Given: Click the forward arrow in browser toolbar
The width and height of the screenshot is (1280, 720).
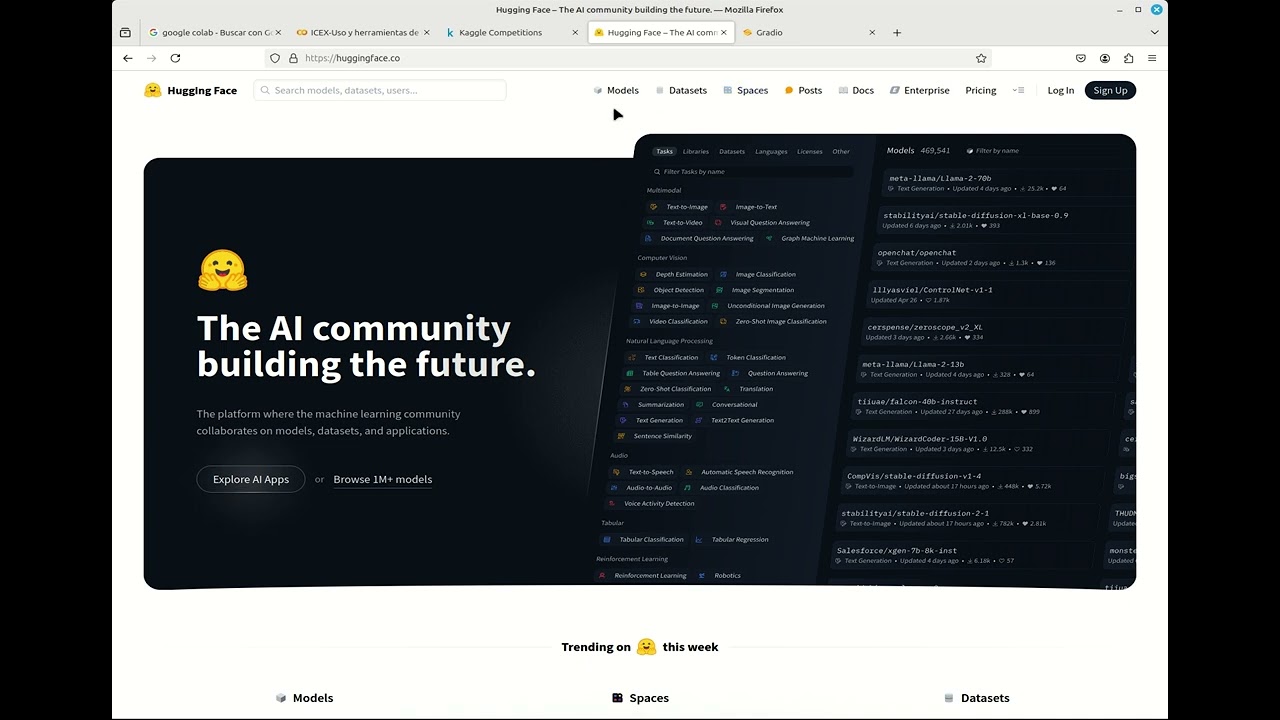Looking at the screenshot, I should pos(151,58).
